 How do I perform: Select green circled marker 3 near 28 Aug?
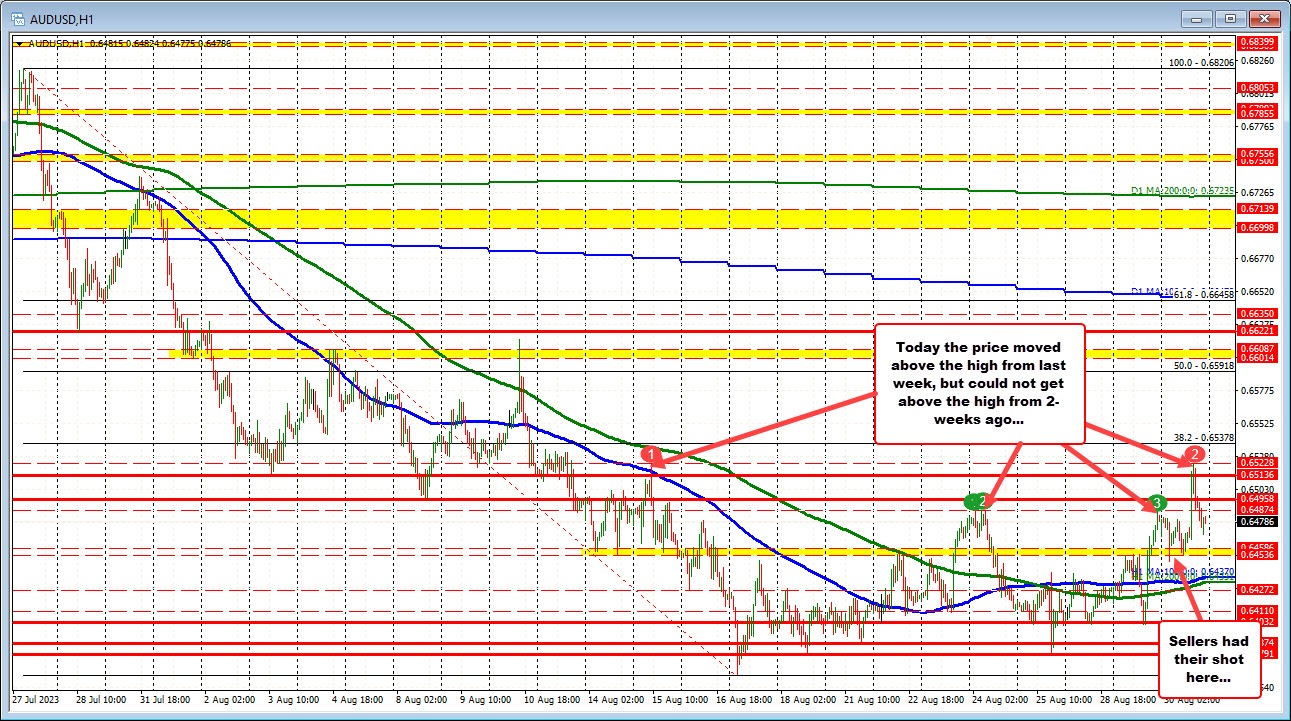point(1160,504)
